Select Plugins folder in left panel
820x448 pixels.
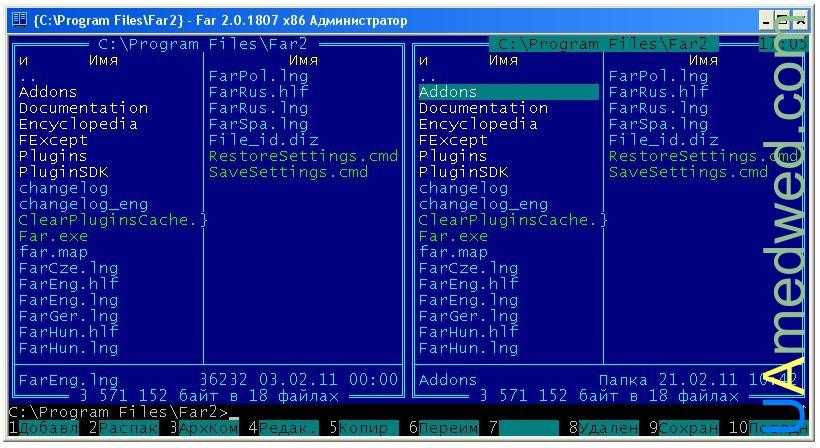(52, 156)
